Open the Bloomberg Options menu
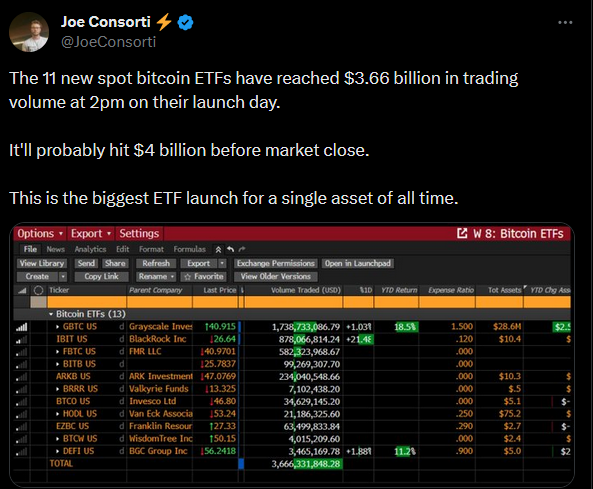Image resolution: width=593 pixels, height=489 pixels. (40, 233)
